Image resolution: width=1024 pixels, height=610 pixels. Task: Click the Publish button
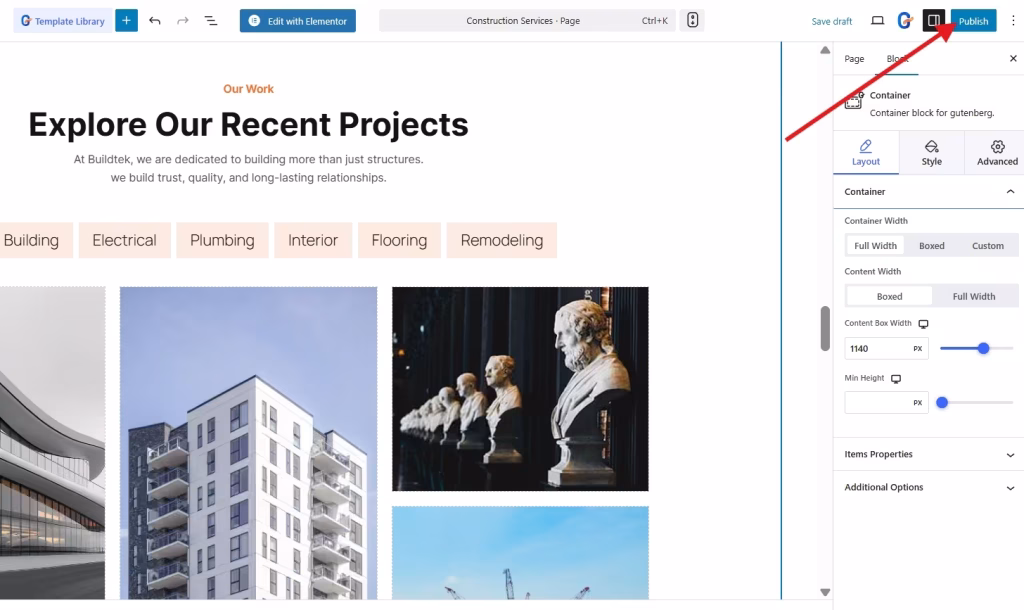coord(971,20)
